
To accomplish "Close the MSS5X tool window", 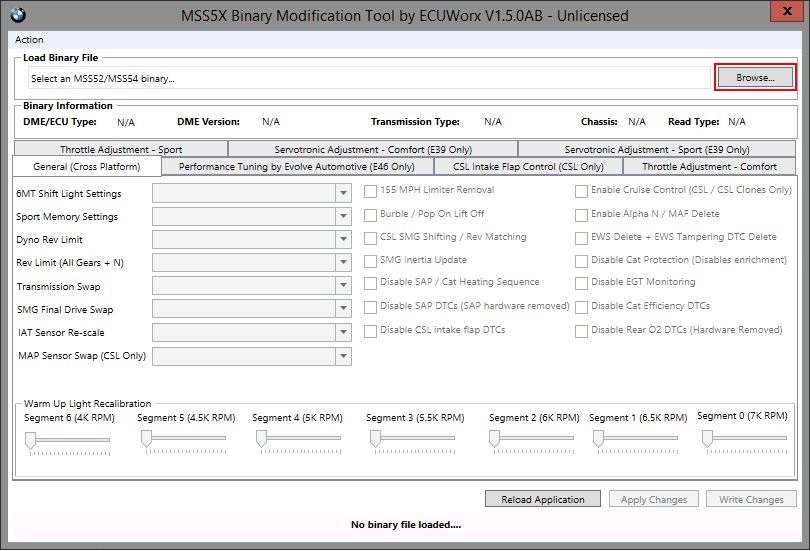I will pos(787,11).
